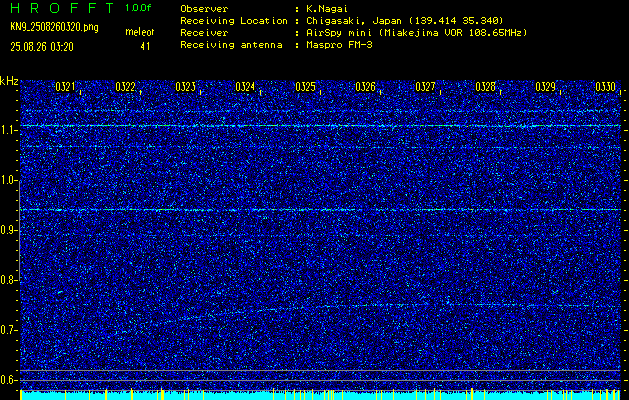Click the 0326 time marker

coord(365,87)
